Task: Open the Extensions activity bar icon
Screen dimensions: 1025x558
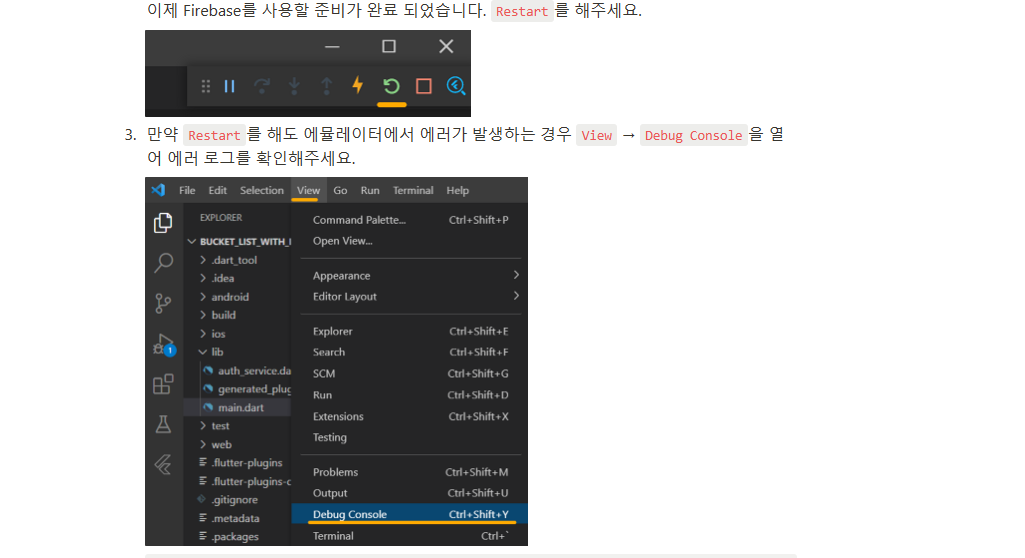Action: 163,384
